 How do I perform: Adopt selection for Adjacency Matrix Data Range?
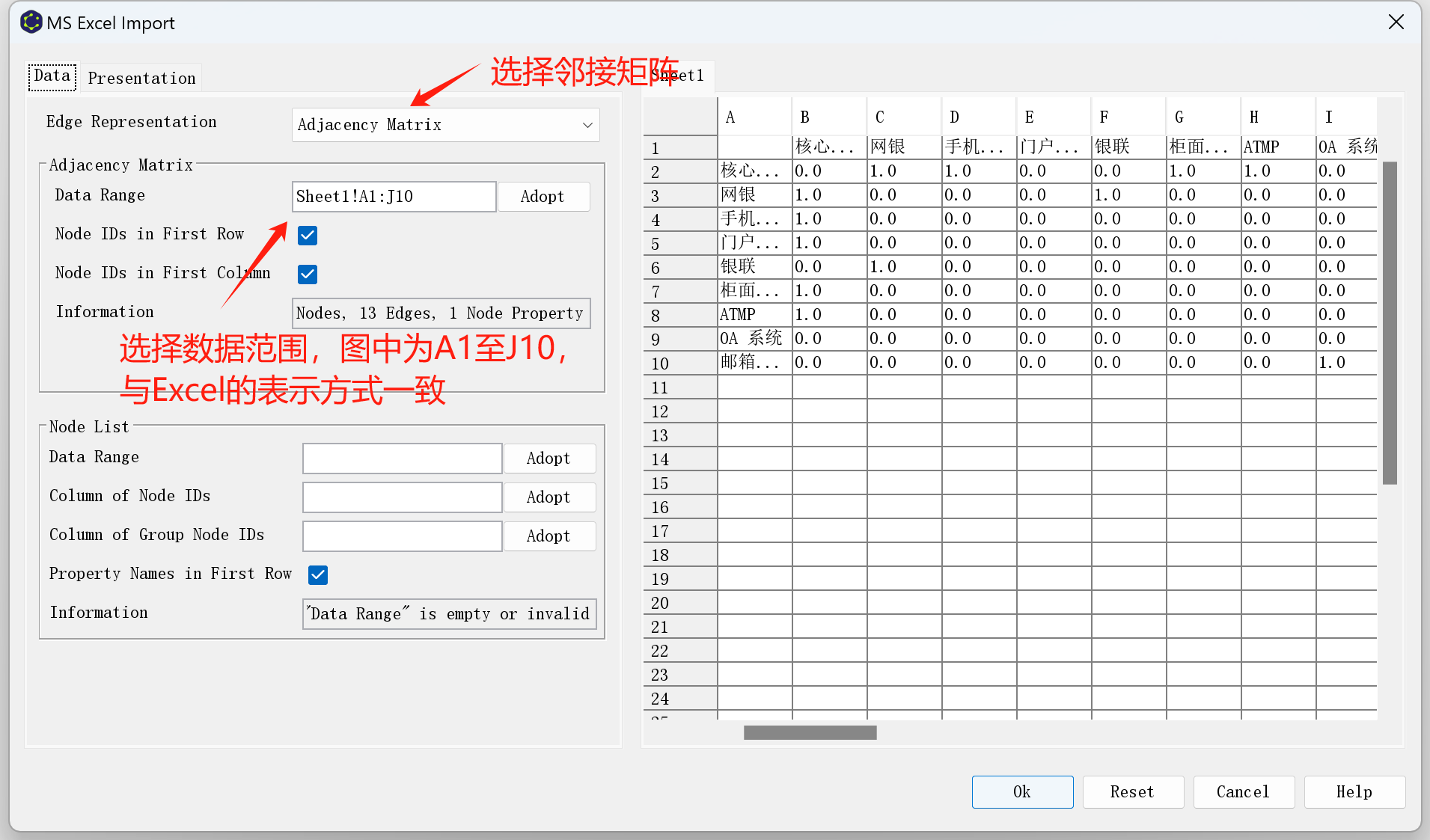click(543, 197)
